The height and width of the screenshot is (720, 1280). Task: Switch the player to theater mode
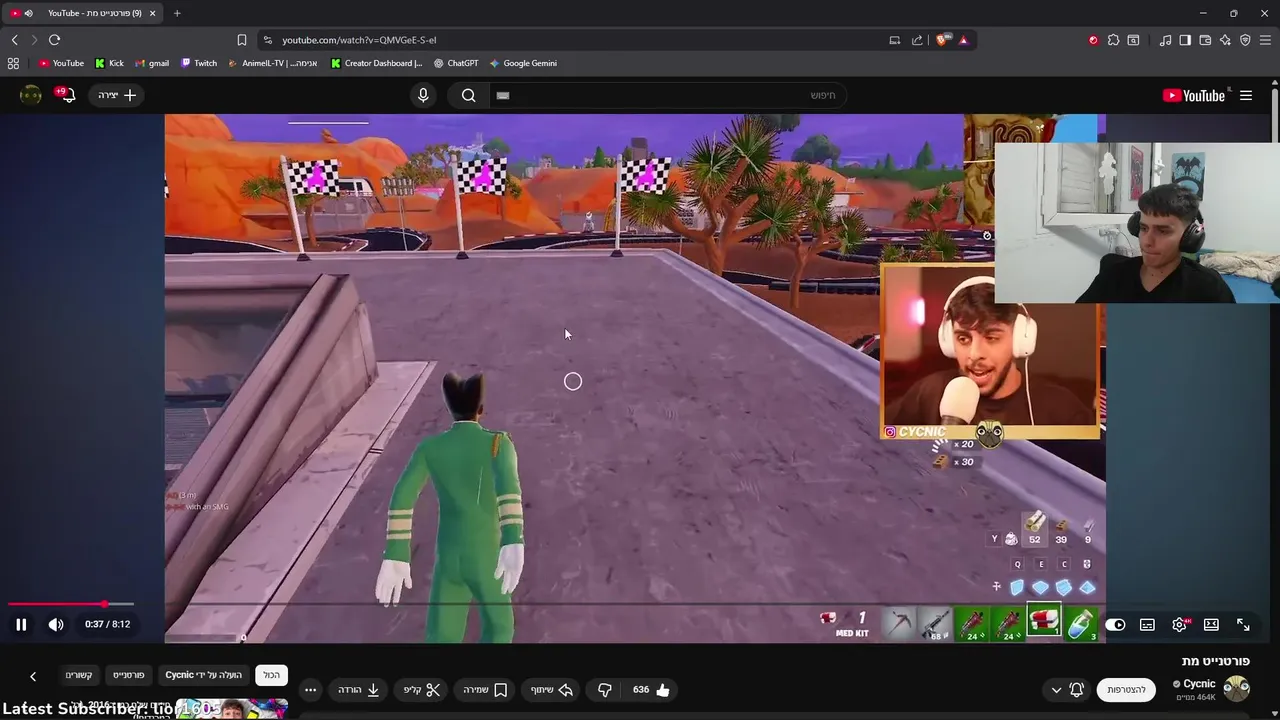[x=1211, y=624]
